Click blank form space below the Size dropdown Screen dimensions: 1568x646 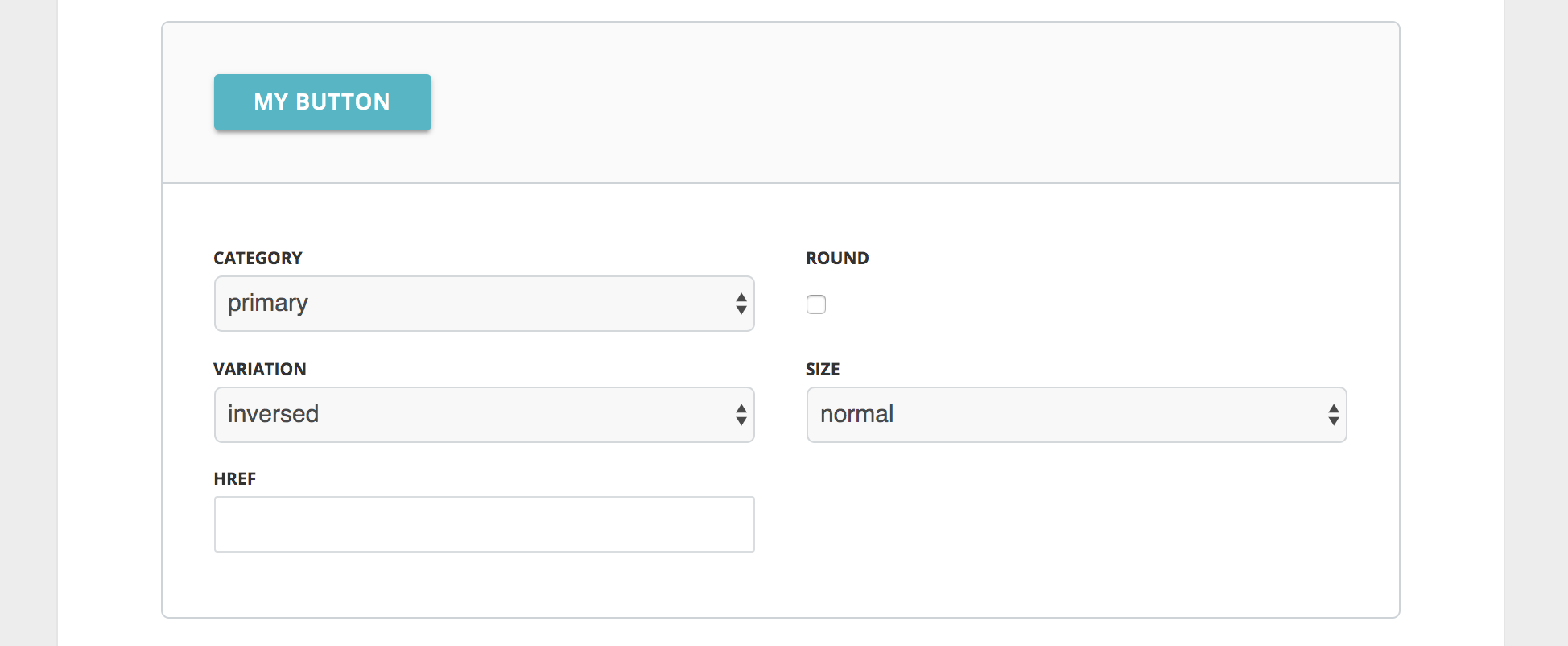pyautogui.click(x=1075, y=524)
